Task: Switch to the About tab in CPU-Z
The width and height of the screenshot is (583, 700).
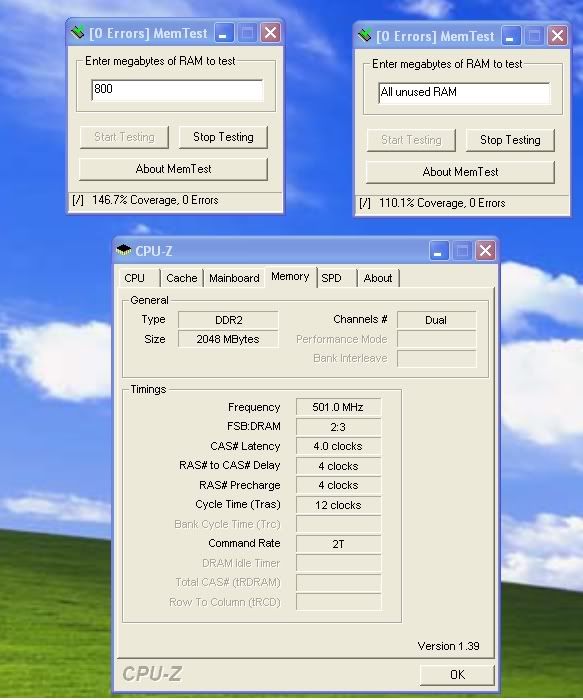Action: click(x=378, y=278)
